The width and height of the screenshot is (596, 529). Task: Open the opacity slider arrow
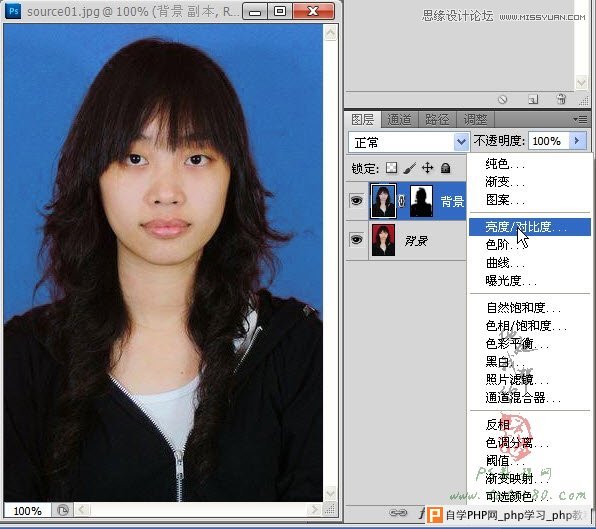(x=577, y=141)
